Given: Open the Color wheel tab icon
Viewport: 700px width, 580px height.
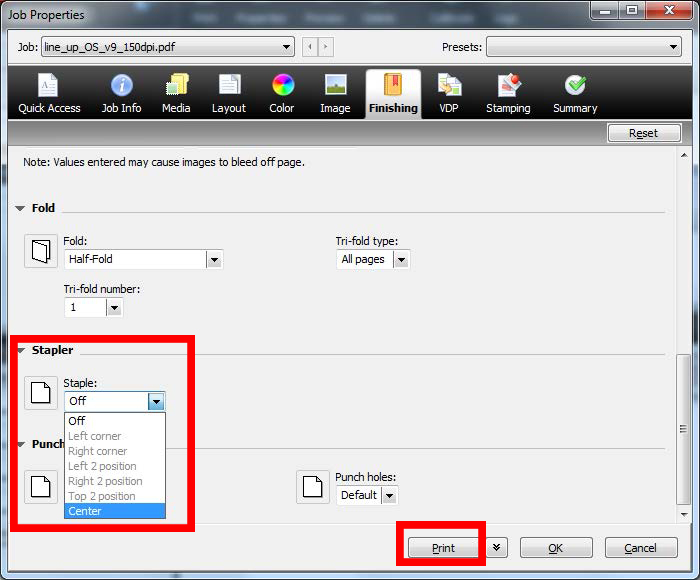Looking at the screenshot, I should [x=283, y=85].
